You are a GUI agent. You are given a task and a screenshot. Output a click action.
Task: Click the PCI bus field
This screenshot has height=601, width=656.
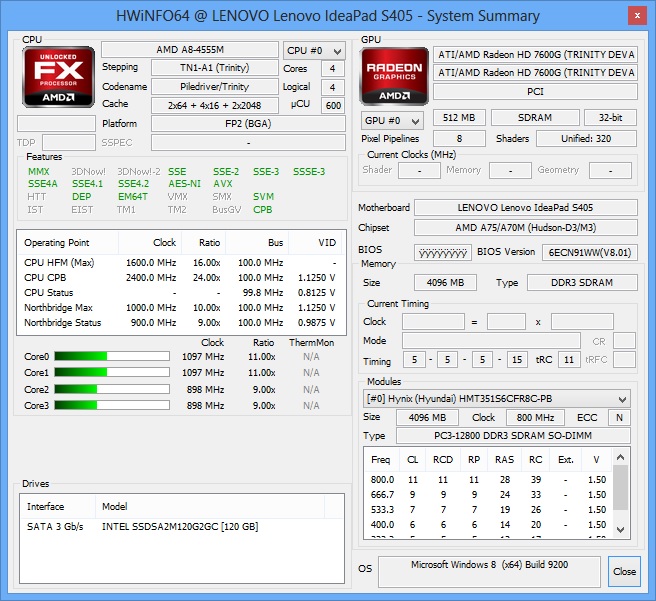pyautogui.click(x=536, y=92)
